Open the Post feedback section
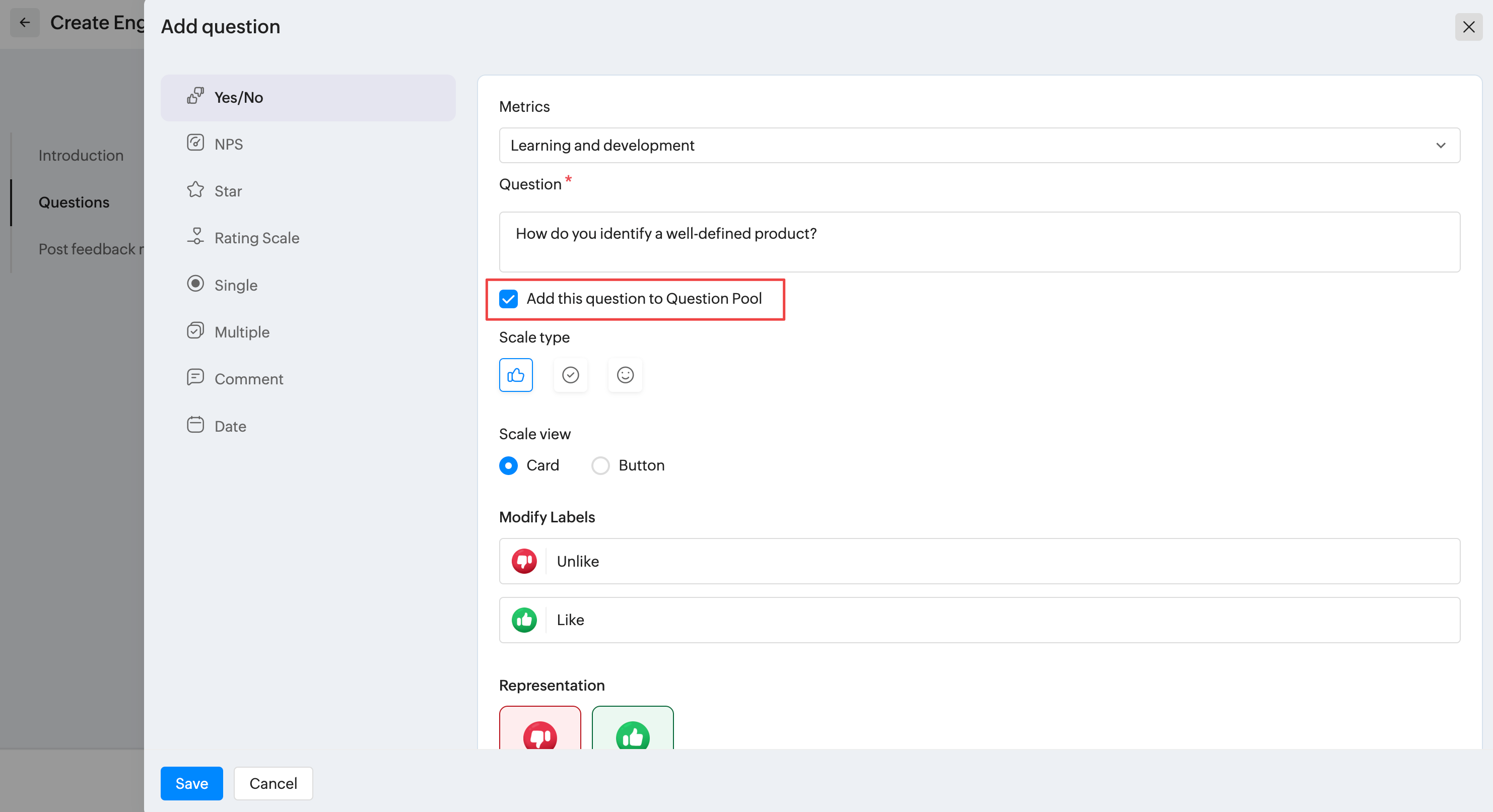Image resolution: width=1493 pixels, height=812 pixels. point(91,249)
